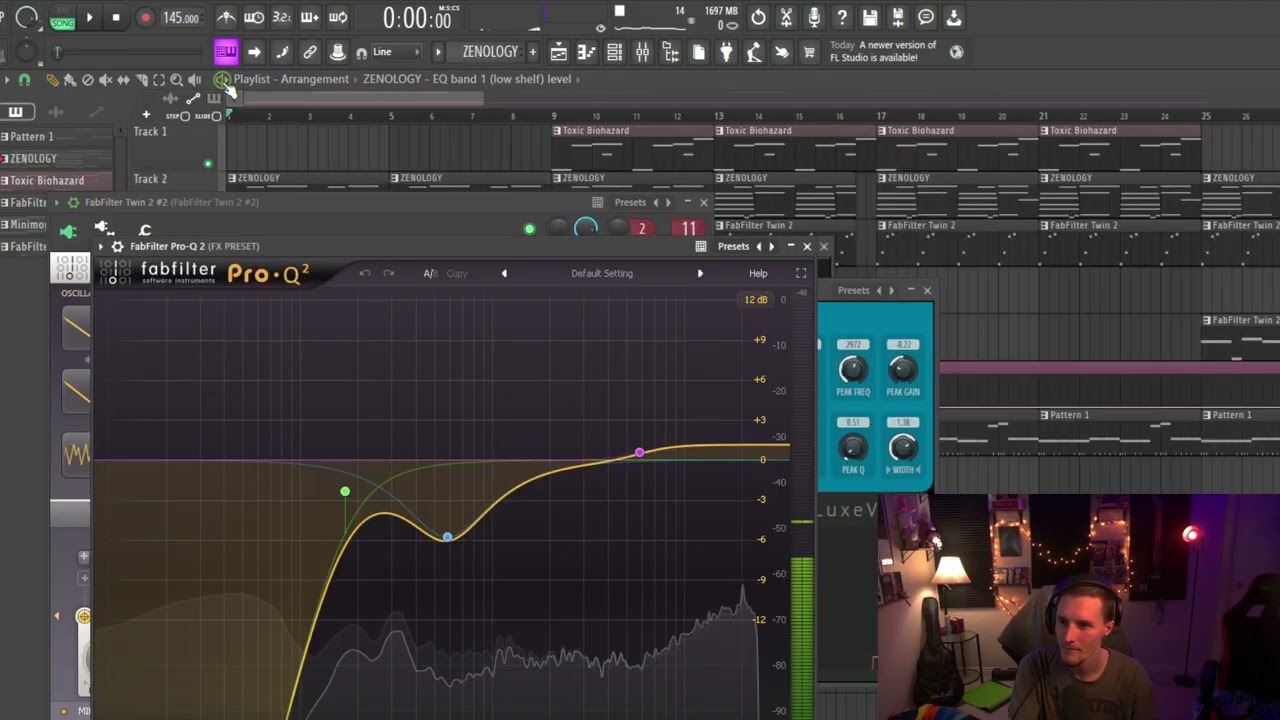1280x720 pixels.
Task: Open the Line snap dropdown
Action: [396, 52]
